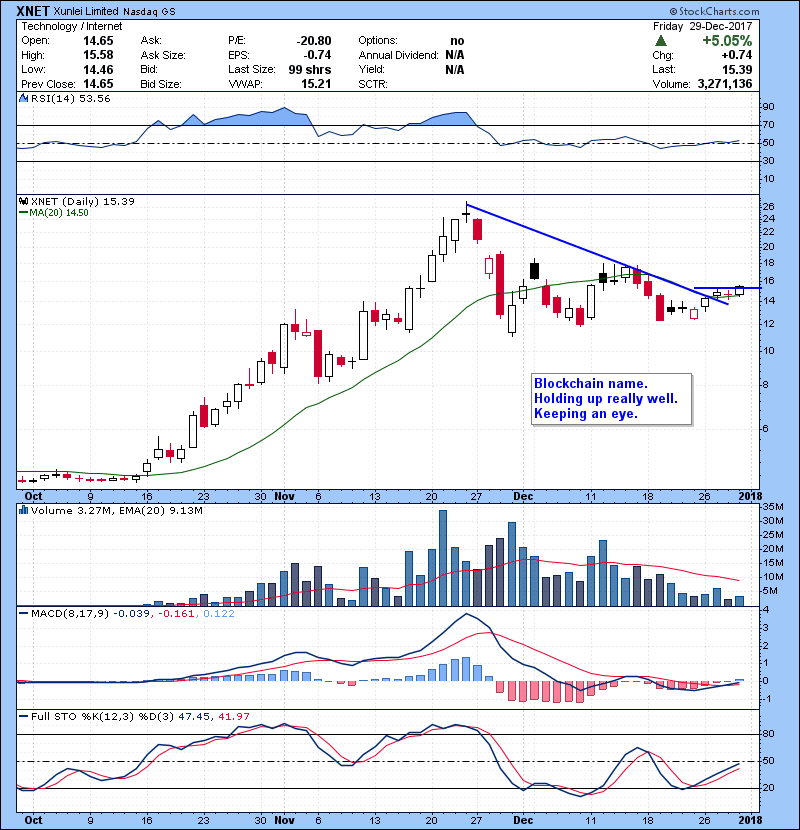Click the P/E value -20.80
Screen dimensions: 800x830
pos(314,41)
